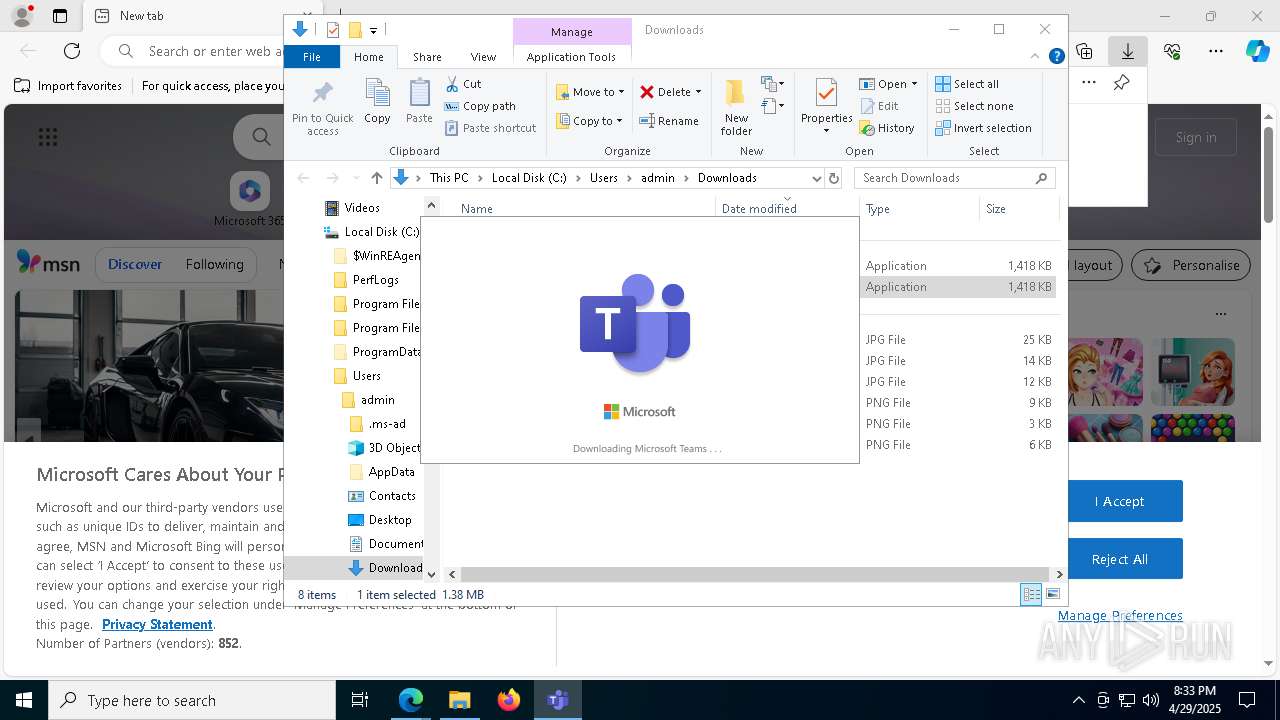Open file History from the ribbon
Viewport: 1280px width, 720px height.
pos(887,128)
